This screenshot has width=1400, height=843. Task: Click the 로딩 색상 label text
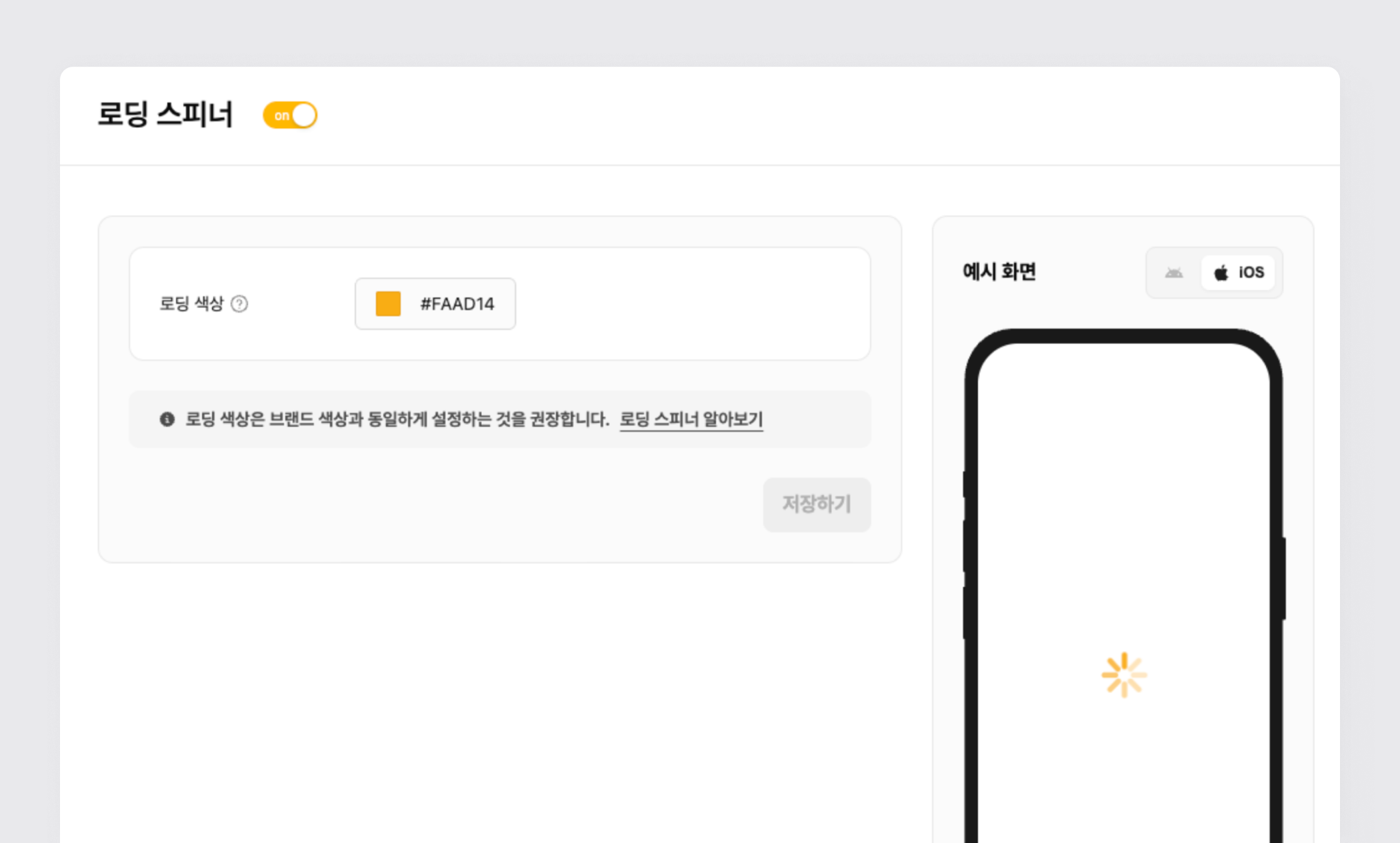point(191,304)
